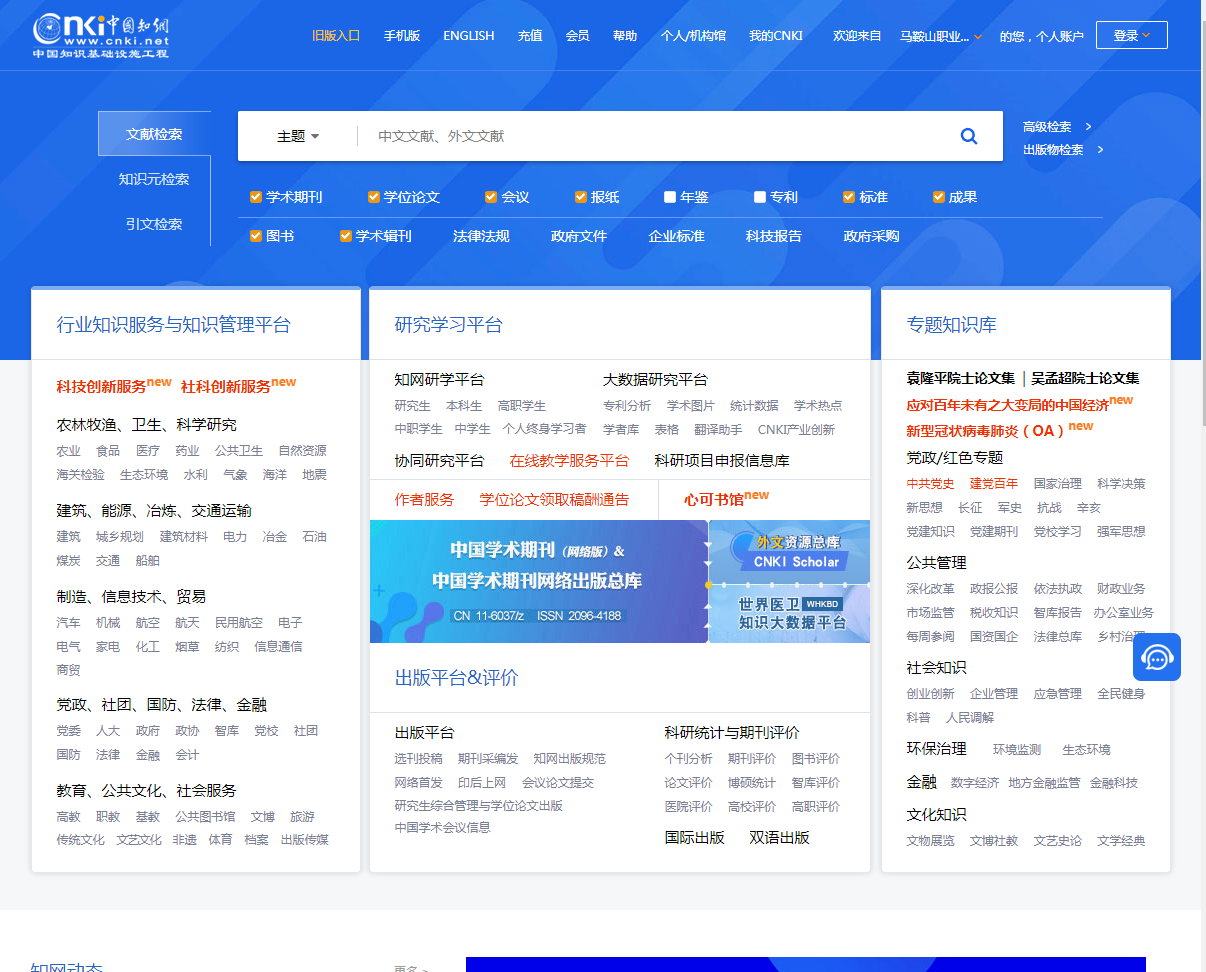Click 翻译助手 tool link
Viewport: 1206px width, 972px height.
point(718,429)
